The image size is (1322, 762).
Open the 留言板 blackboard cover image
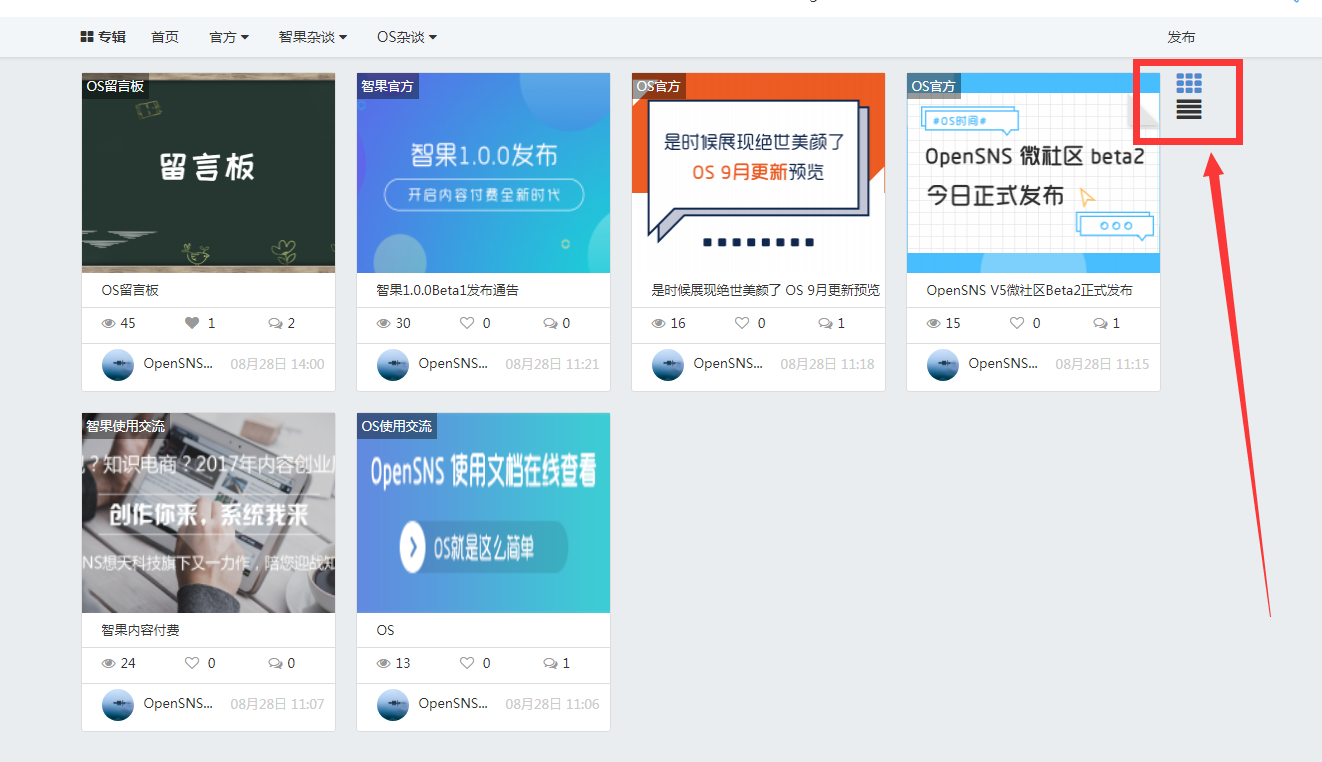coord(208,173)
